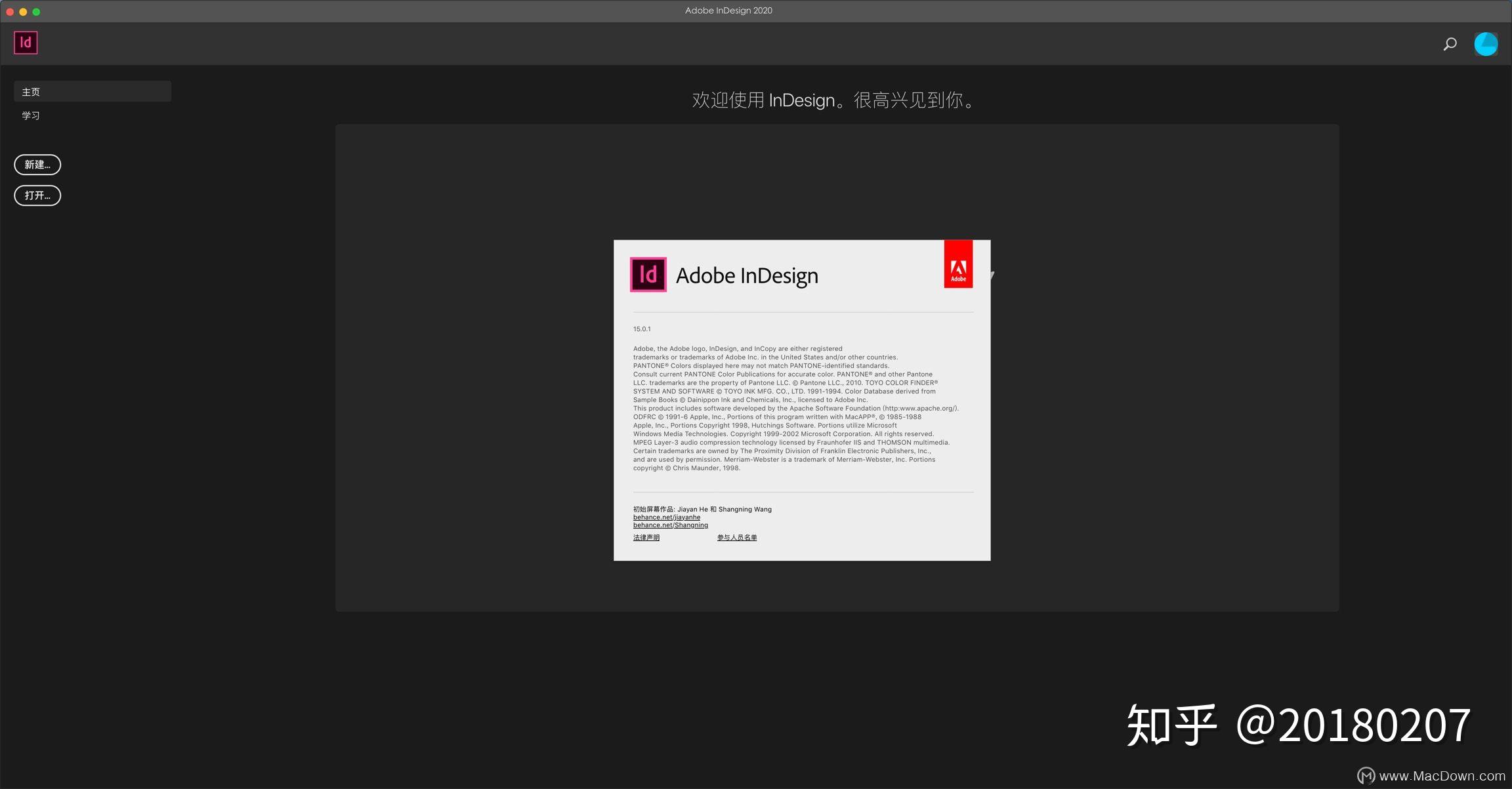Switch to the 学习 sidebar section
1512x789 pixels.
[x=31, y=115]
